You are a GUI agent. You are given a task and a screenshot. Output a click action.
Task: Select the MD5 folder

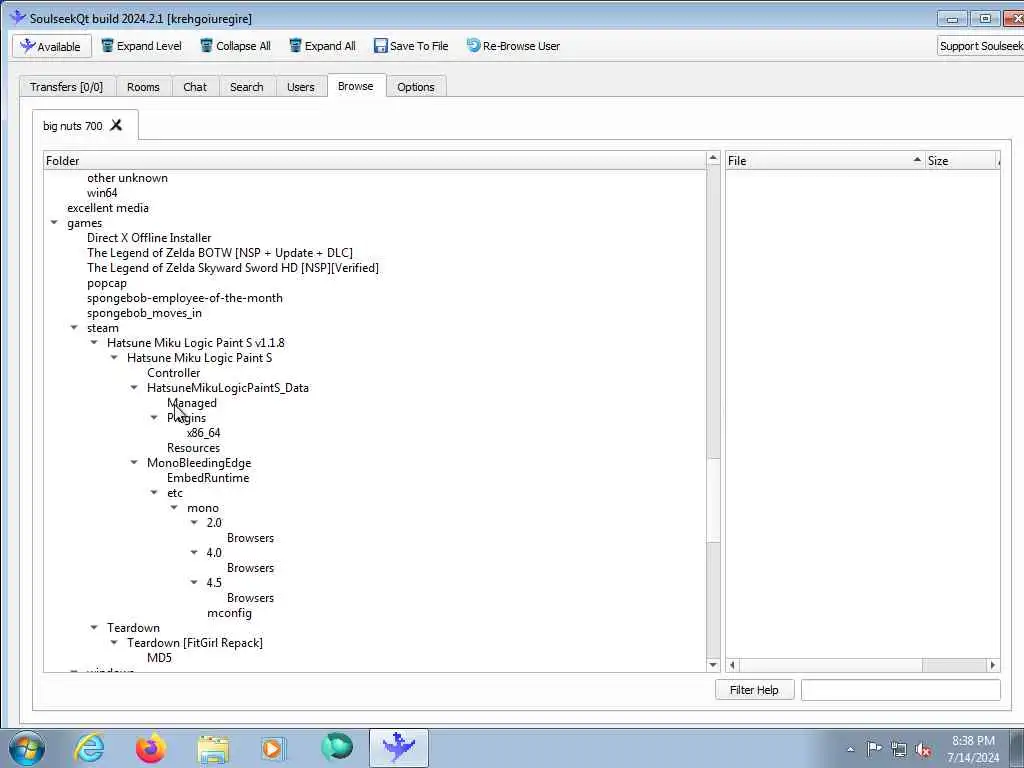click(159, 658)
